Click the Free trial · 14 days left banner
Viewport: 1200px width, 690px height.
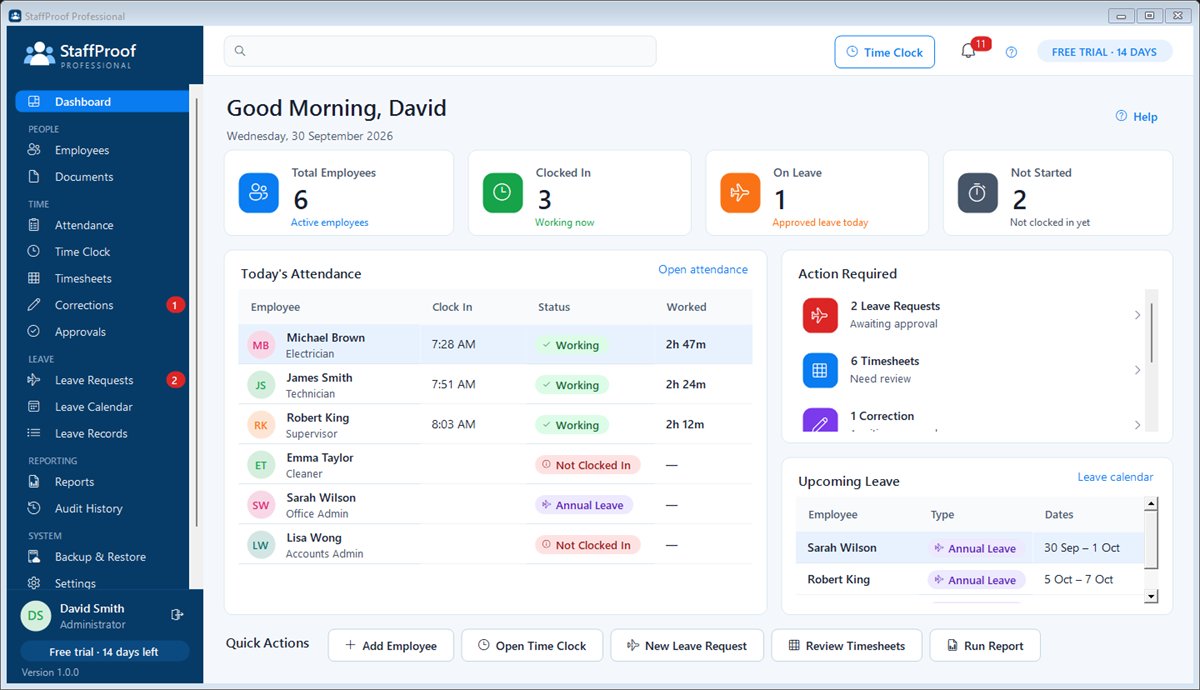[104, 651]
